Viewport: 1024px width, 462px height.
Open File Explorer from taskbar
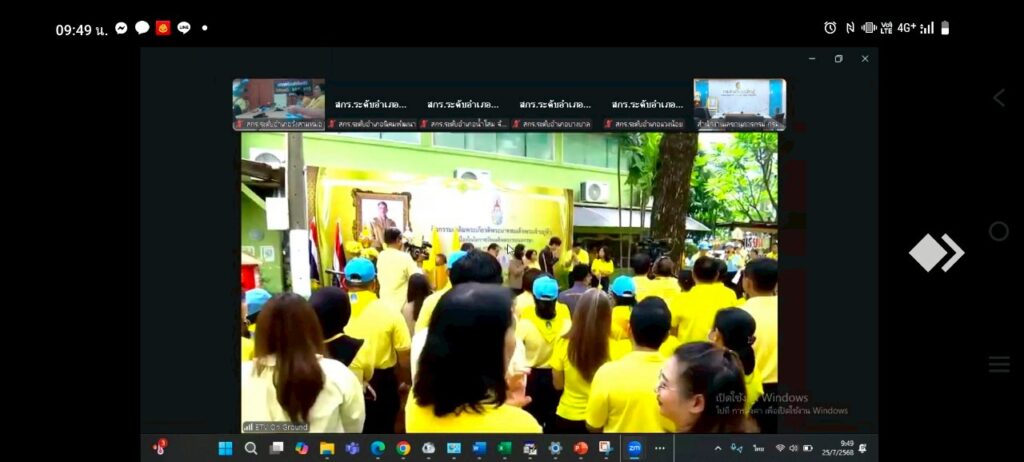pos(327,448)
